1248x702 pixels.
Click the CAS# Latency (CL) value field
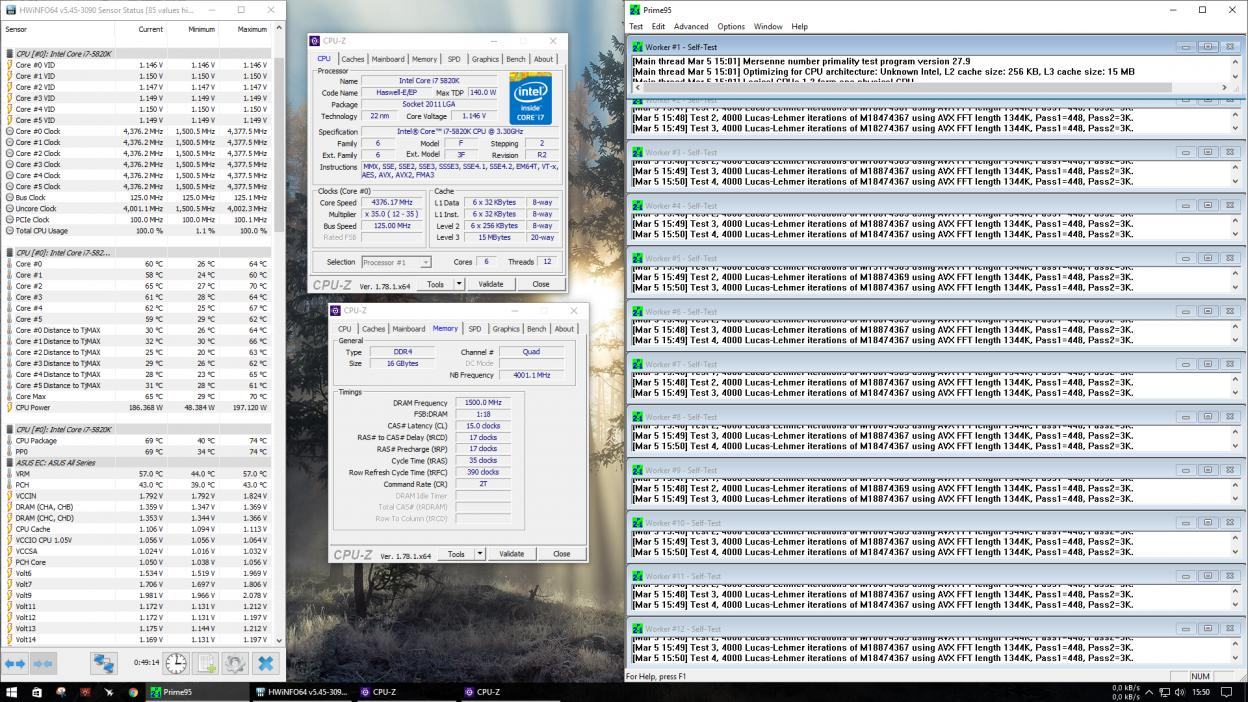[482, 426]
